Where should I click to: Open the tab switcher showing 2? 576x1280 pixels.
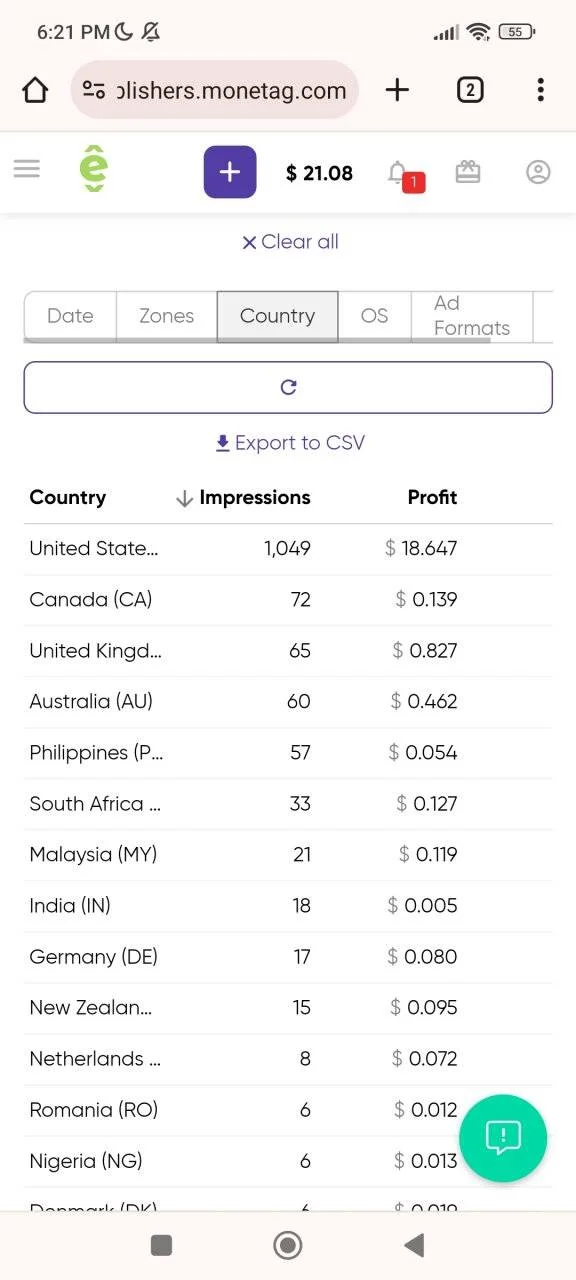click(x=470, y=90)
